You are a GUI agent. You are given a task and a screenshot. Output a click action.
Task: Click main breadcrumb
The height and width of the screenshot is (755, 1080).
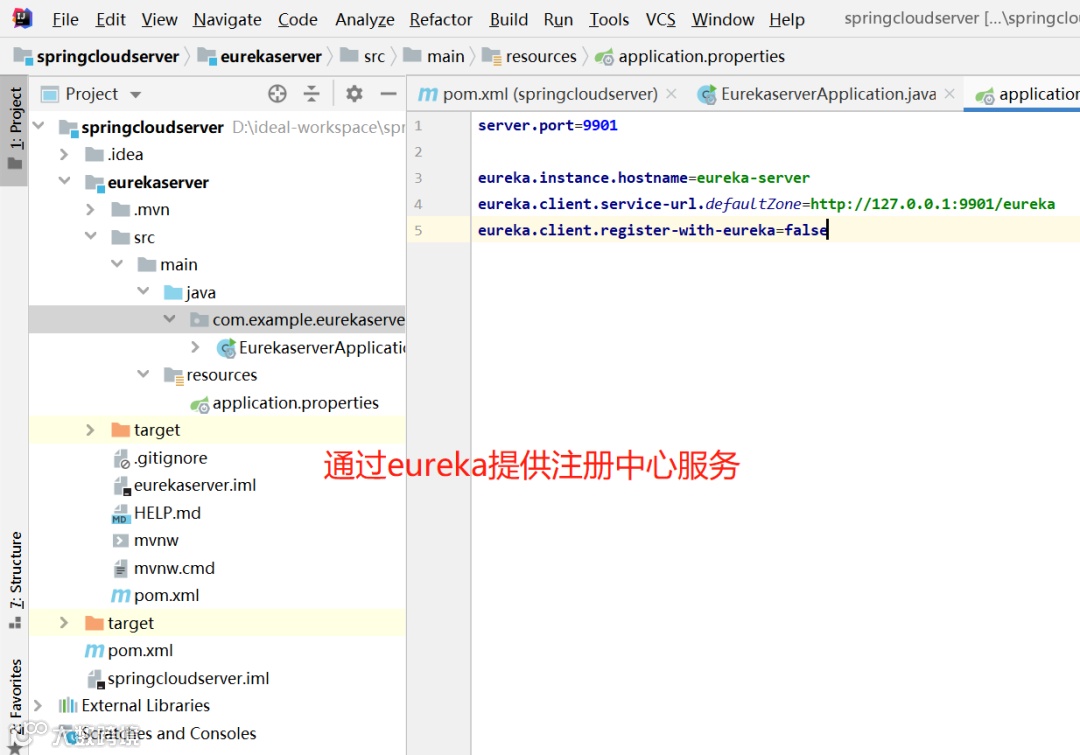[434, 56]
